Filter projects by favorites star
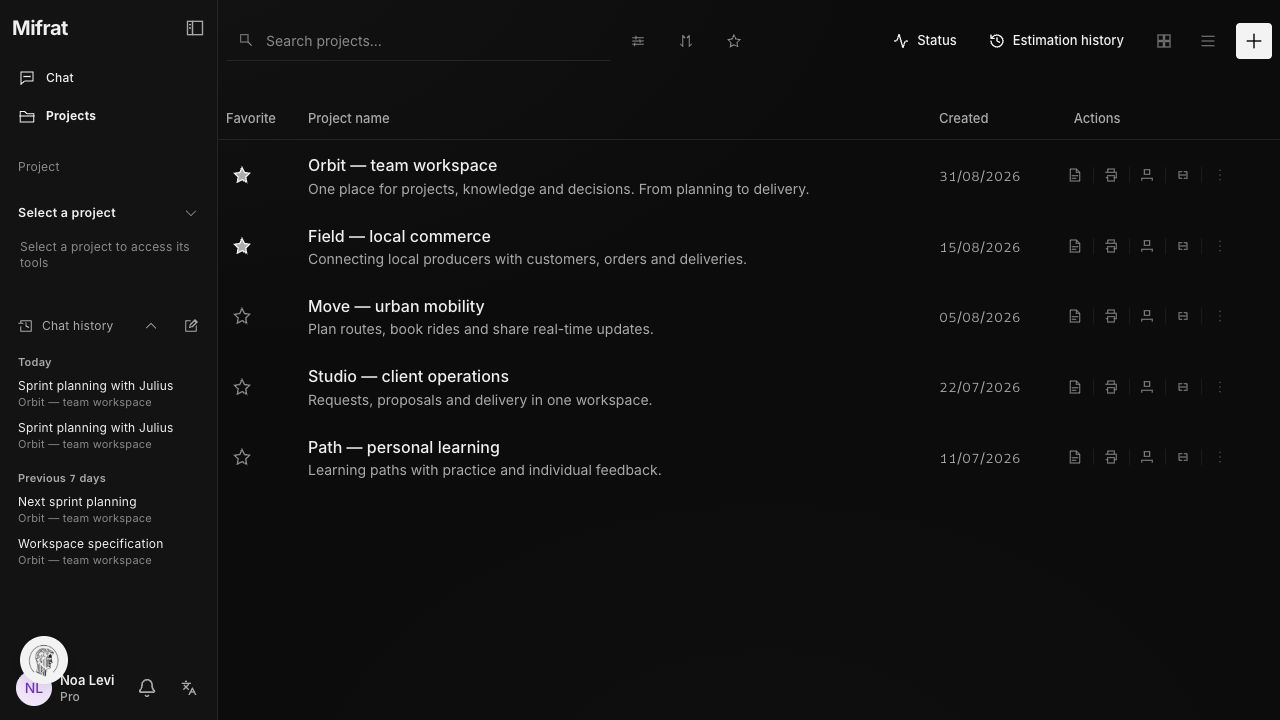Image resolution: width=1280 pixels, height=720 pixels. 734,41
